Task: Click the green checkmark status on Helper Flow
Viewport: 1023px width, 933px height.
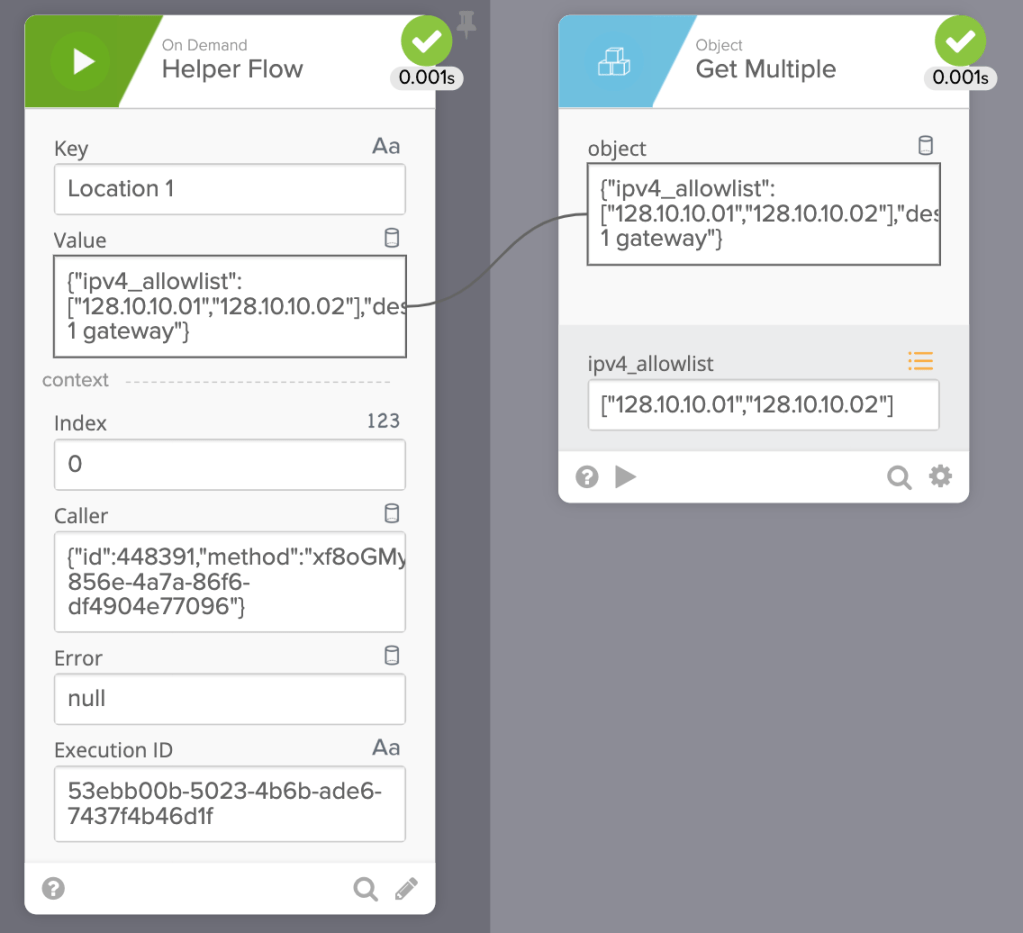Action: click(x=427, y=41)
